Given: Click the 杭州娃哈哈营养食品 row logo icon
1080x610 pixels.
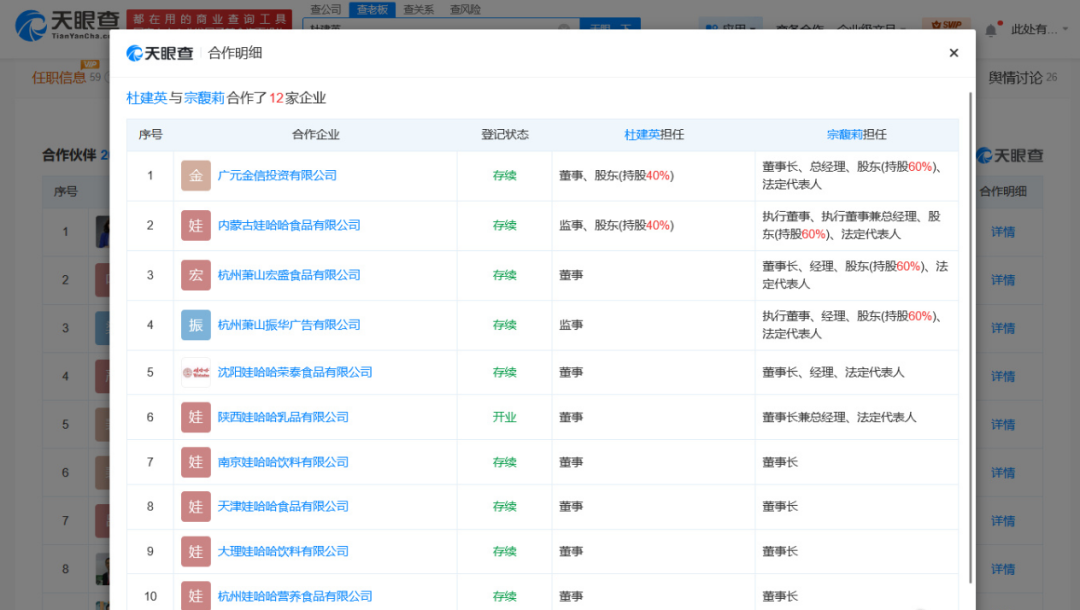Looking at the screenshot, I should coord(196,596).
